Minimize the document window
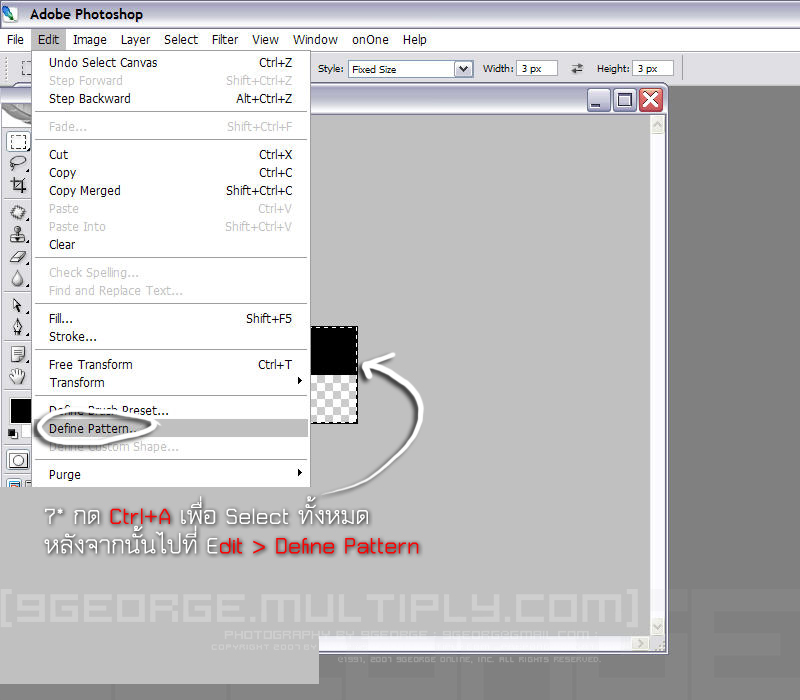 point(598,99)
